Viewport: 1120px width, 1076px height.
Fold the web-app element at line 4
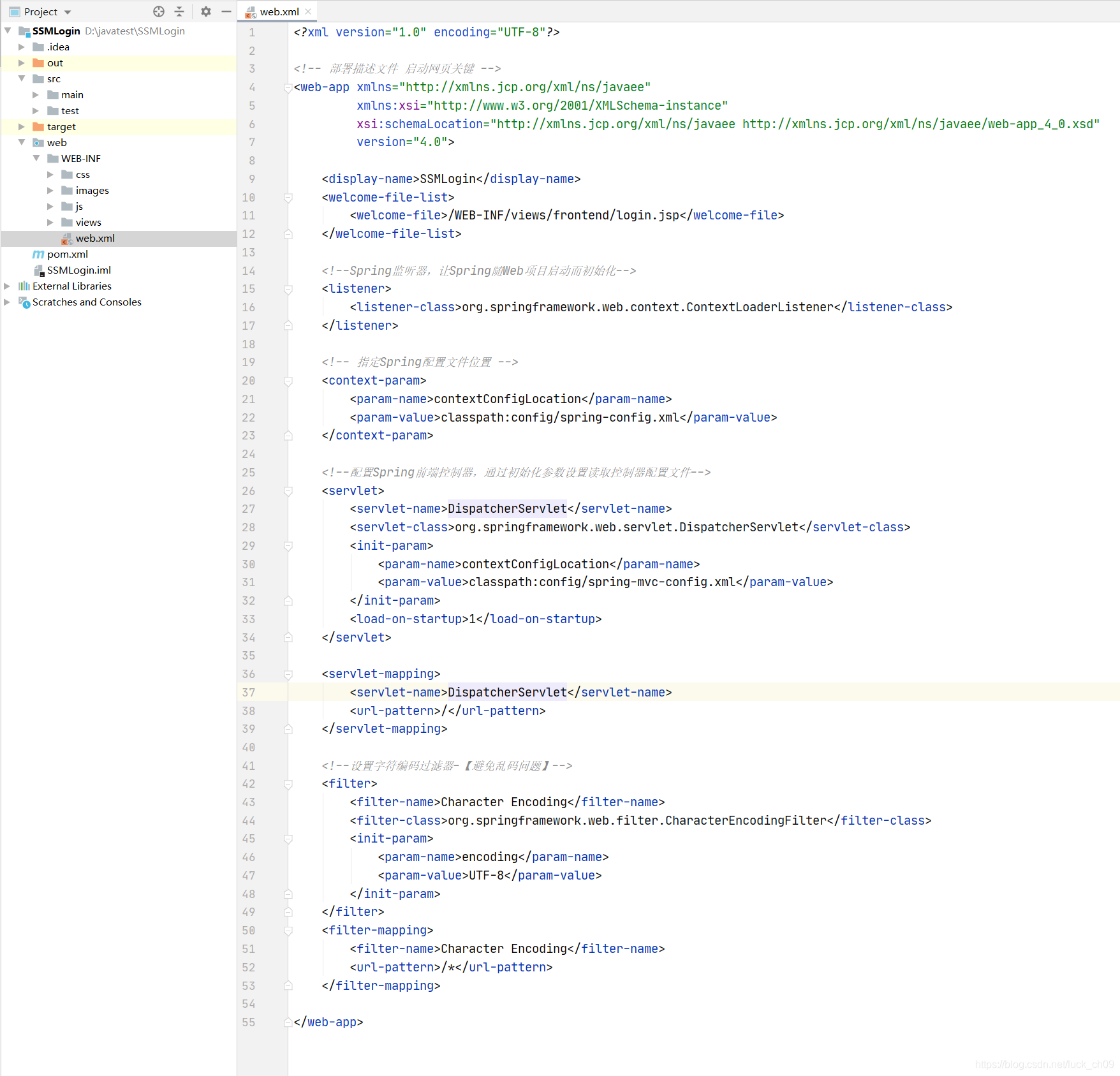(x=288, y=87)
